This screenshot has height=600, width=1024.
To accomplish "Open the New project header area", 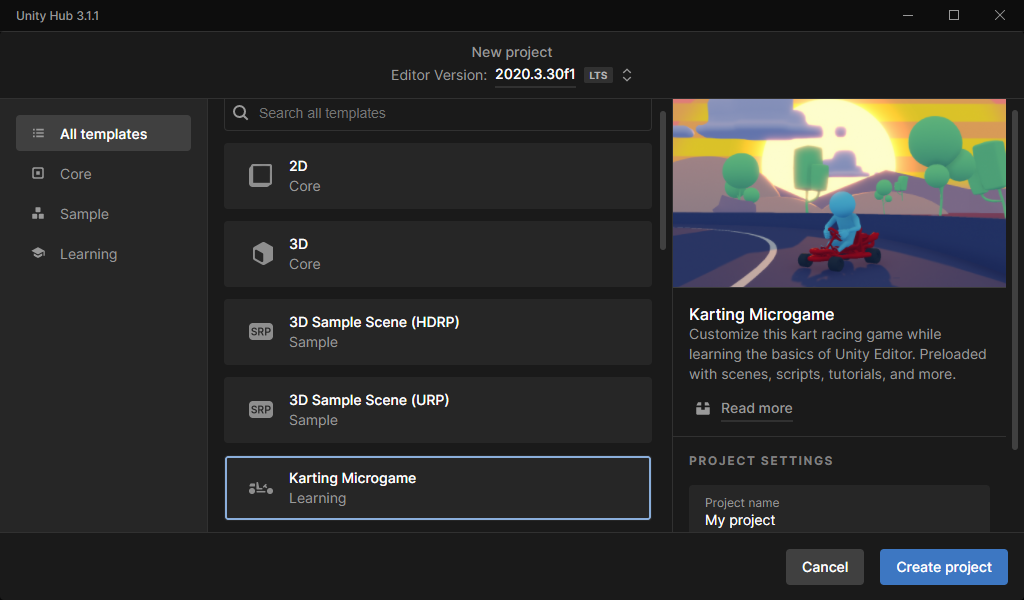I will (512, 51).
